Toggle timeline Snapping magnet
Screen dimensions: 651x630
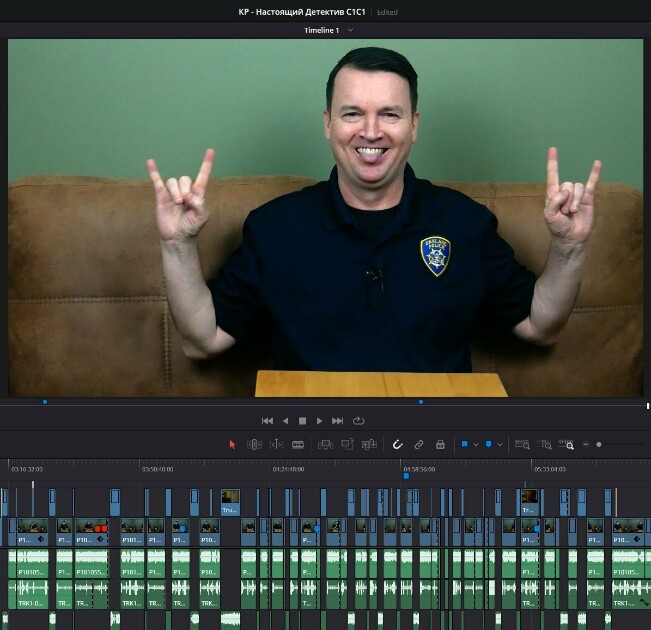coord(397,445)
